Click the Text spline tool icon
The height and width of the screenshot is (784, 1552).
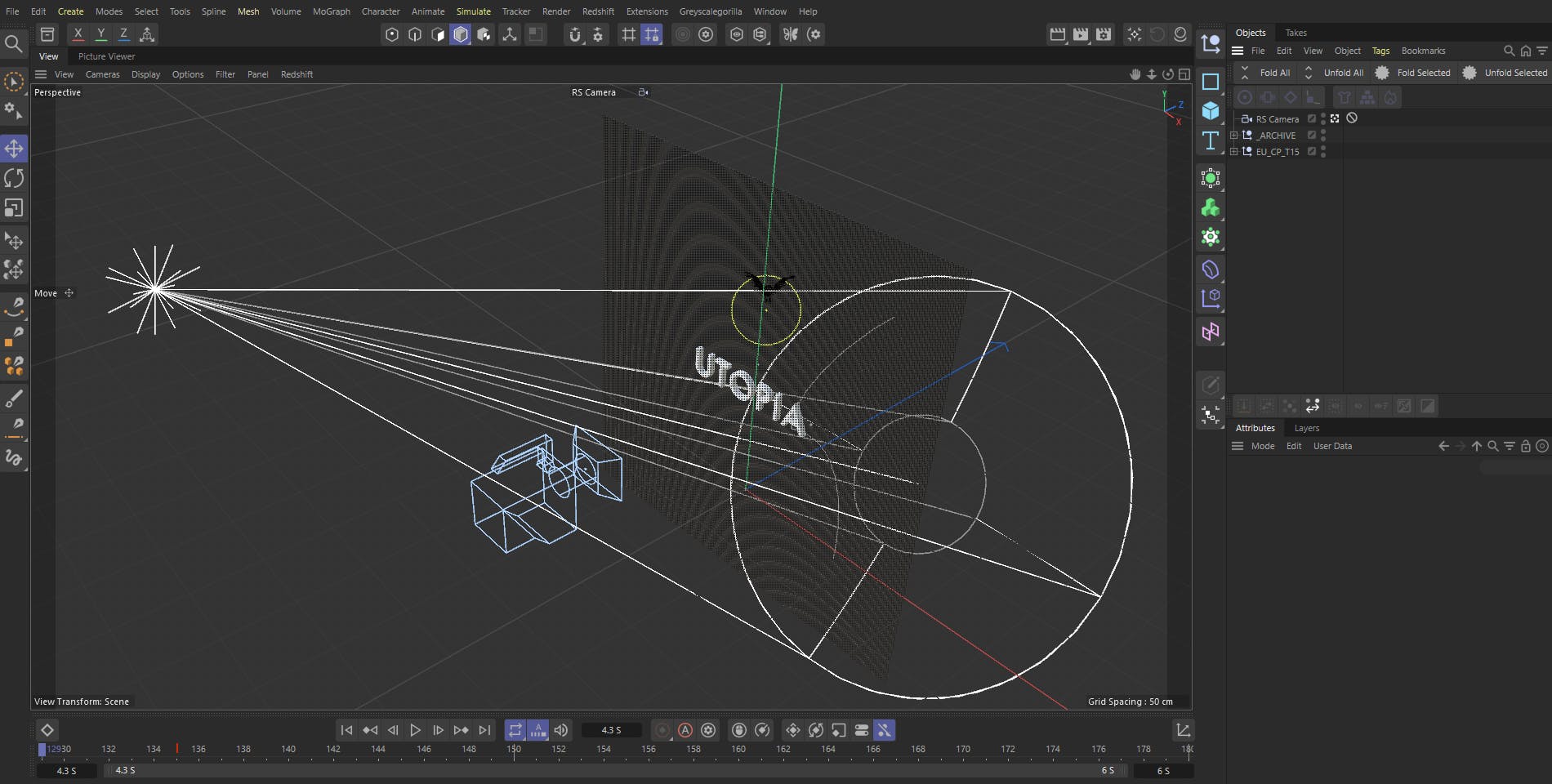(1211, 140)
